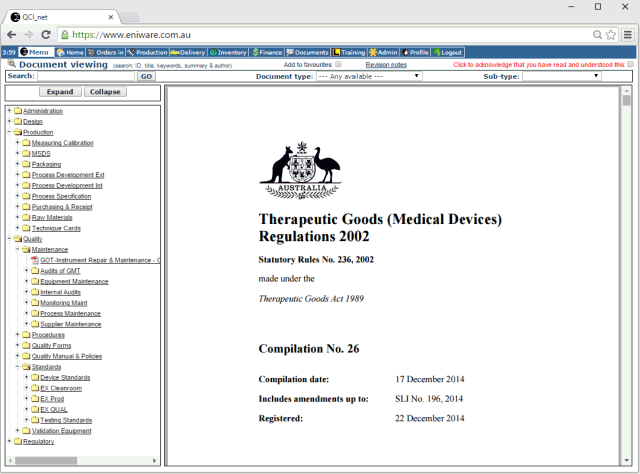Bookmark page with the star icon

tap(611, 35)
